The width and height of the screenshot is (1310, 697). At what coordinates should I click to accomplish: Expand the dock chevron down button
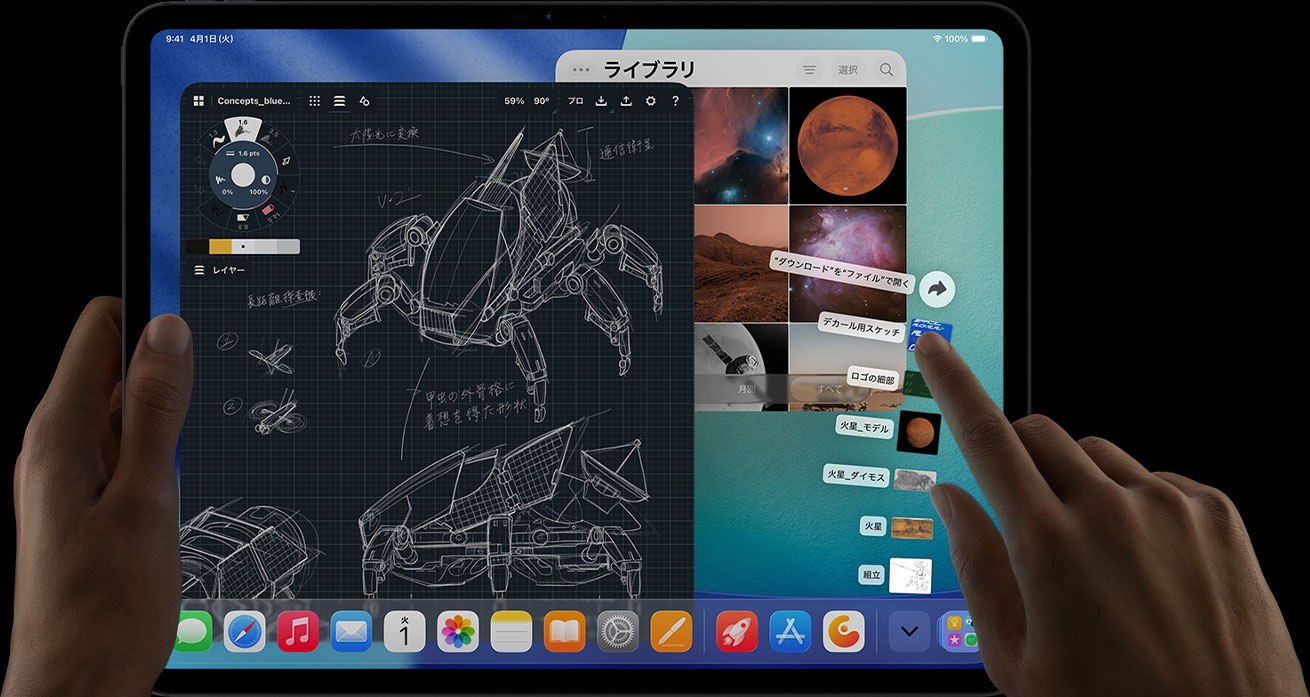coord(909,631)
